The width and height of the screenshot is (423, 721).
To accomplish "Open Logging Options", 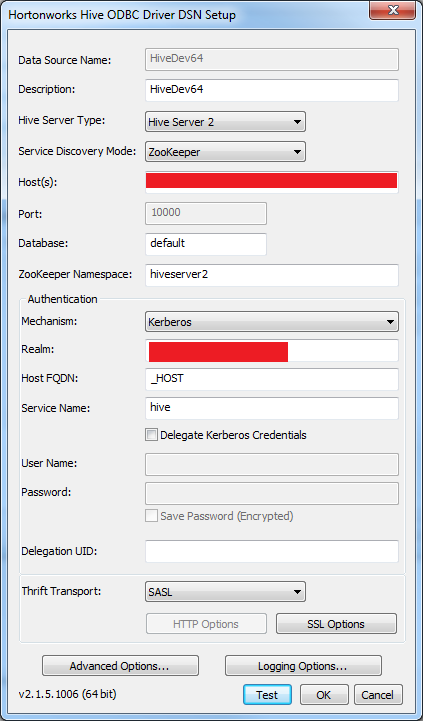I will (x=303, y=665).
